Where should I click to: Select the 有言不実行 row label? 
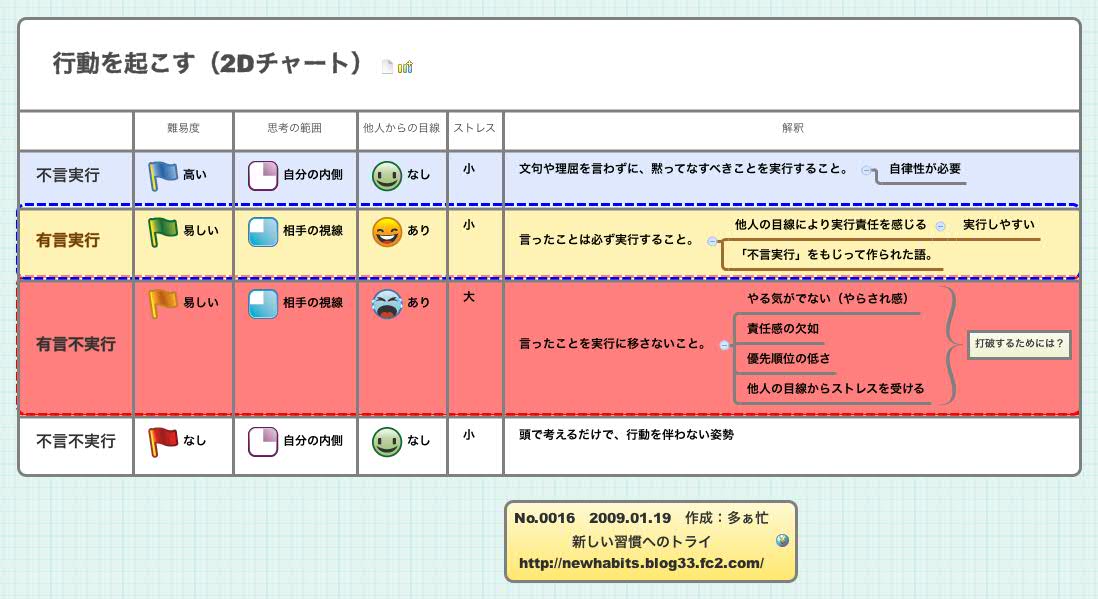coord(75,344)
